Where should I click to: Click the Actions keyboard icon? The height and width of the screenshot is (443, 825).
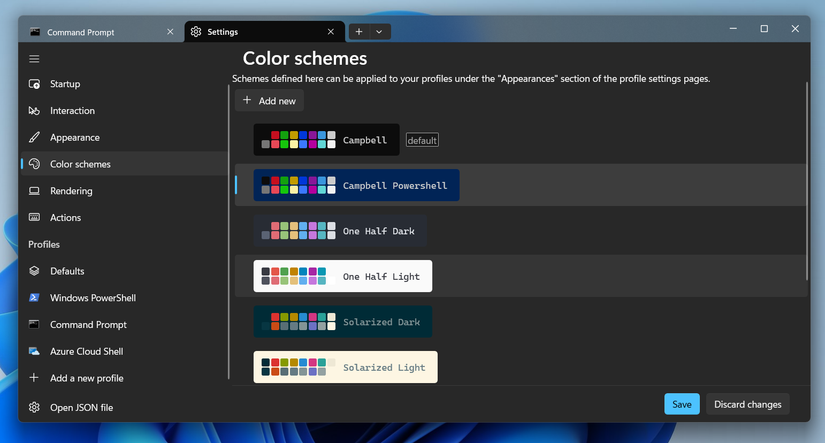(34, 217)
